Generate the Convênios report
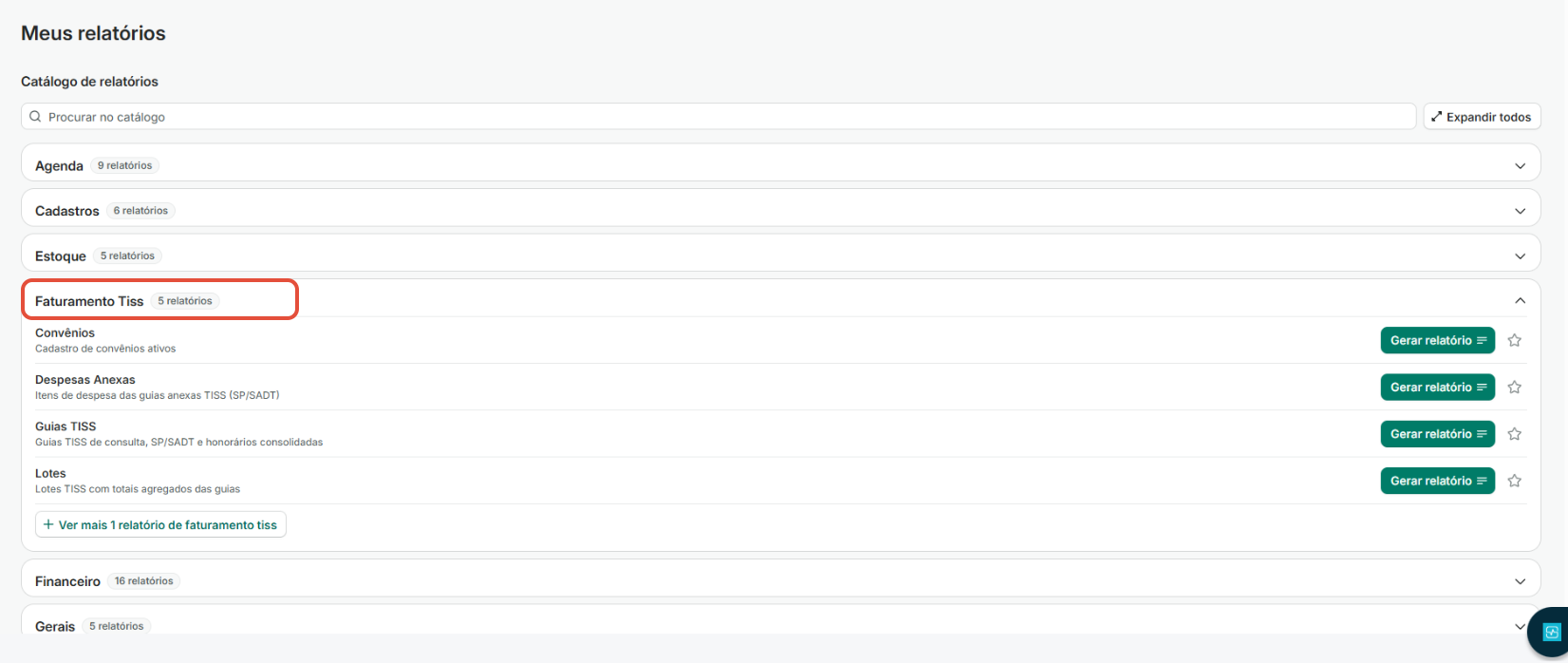Screen dimensions: 1568x663 pyautogui.click(x=1437, y=340)
